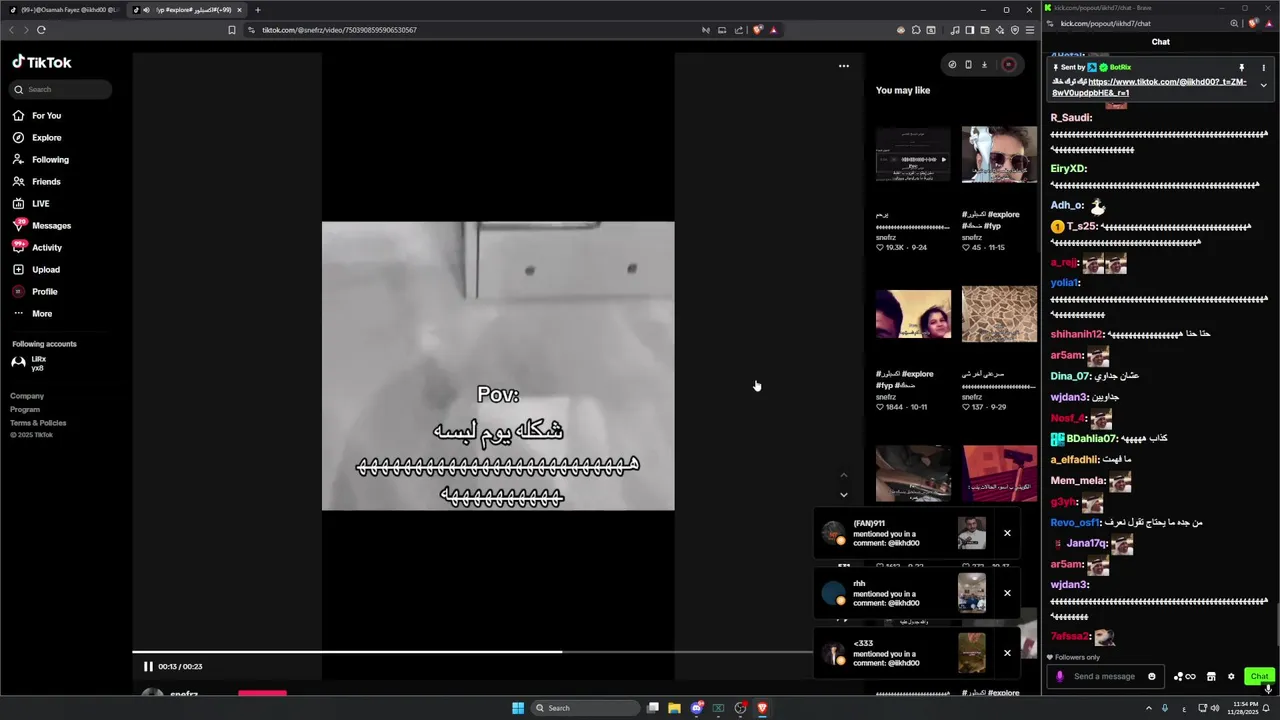The width and height of the screenshot is (1280, 720).
Task: Open the (FAN)911 mention notification
Action: pos(905,534)
